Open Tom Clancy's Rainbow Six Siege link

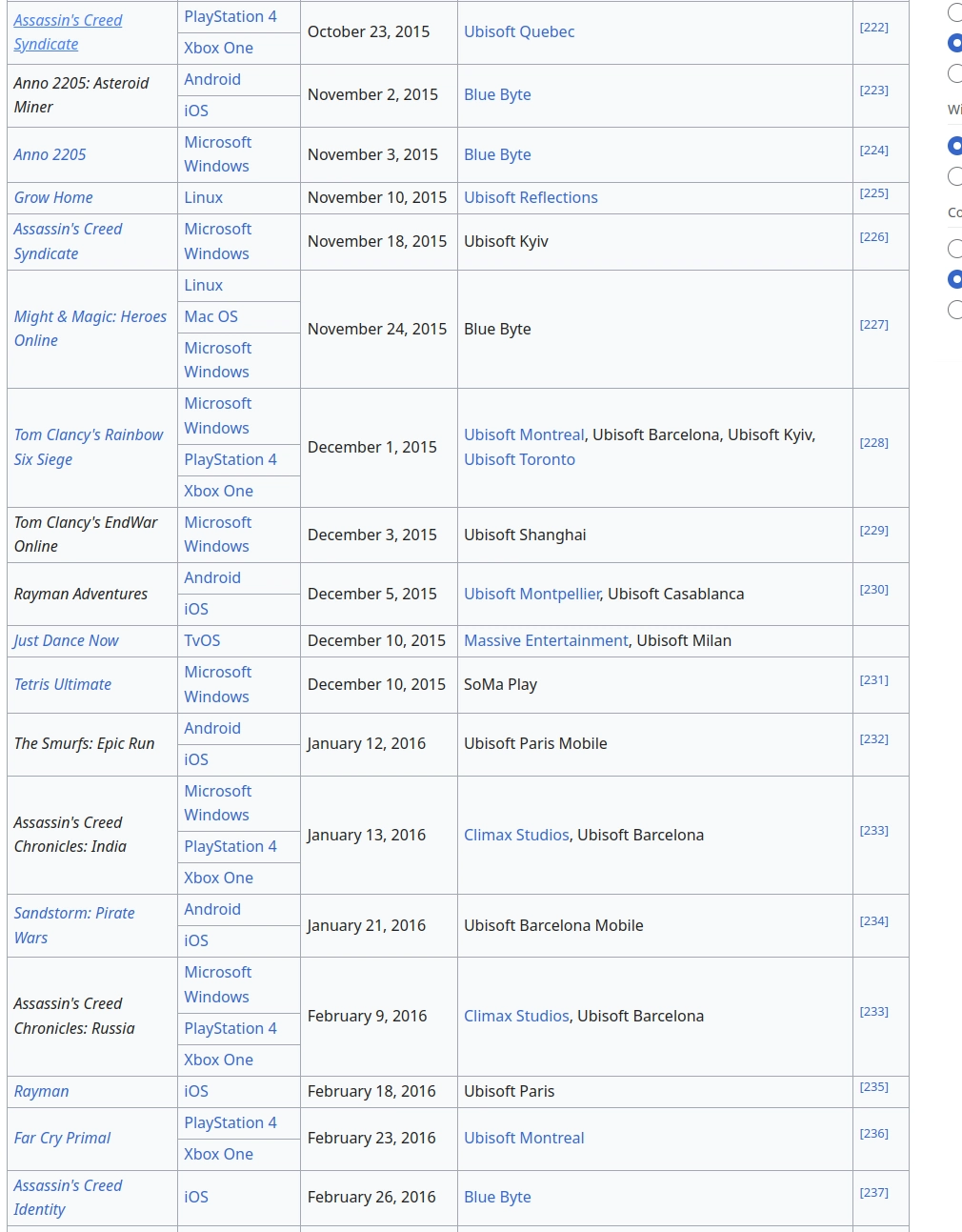pyautogui.click(x=89, y=447)
